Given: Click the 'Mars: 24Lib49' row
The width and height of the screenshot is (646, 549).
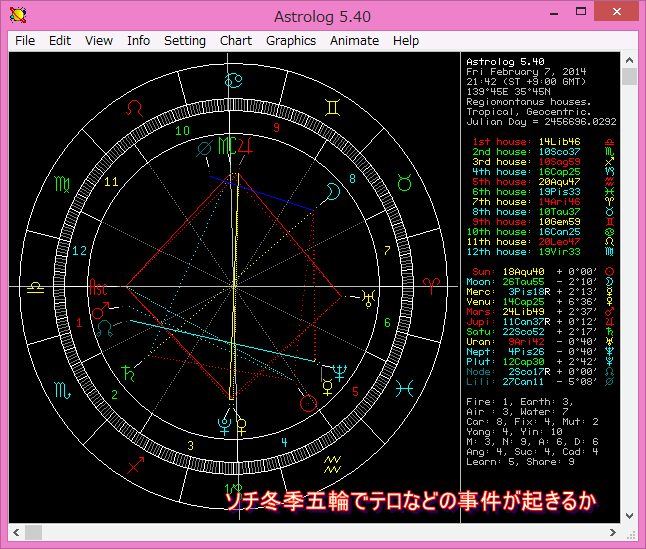Looking at the screenshot, I should (x=541, y=312).
